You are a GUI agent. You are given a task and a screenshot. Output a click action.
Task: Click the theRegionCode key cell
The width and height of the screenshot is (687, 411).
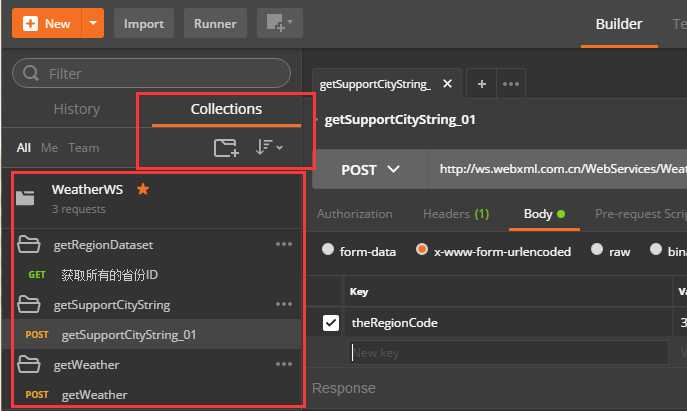point(509,323)
